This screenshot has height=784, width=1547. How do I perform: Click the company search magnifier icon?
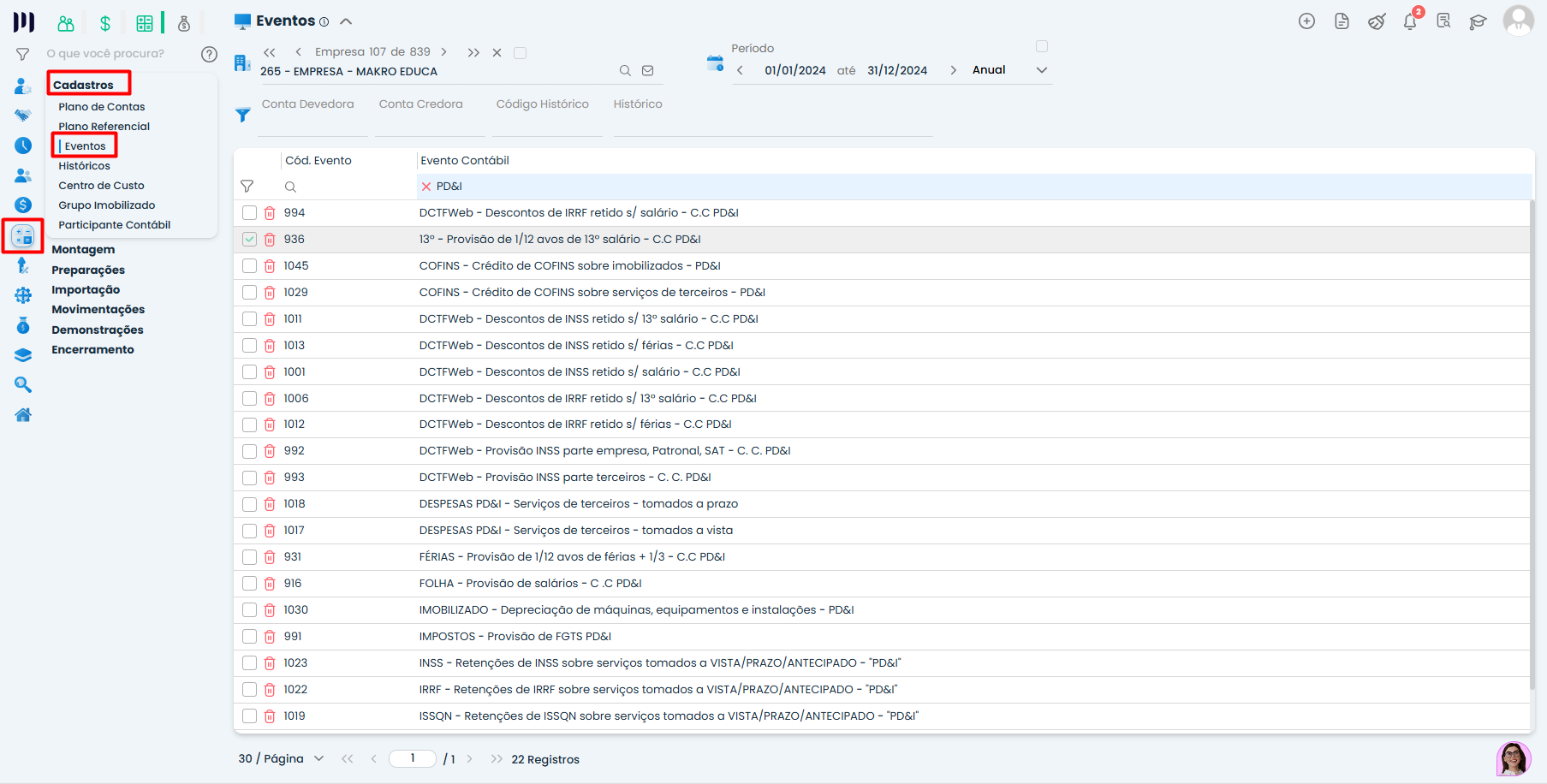click(x=625, y=71)
